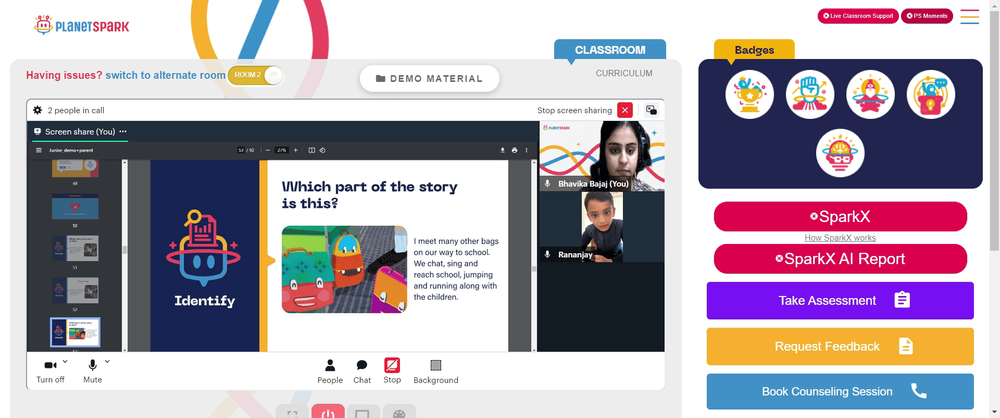Screen dimensions: 1000x418
Task: Zoom out PDF with minus button
Action: tap(267, 150)
